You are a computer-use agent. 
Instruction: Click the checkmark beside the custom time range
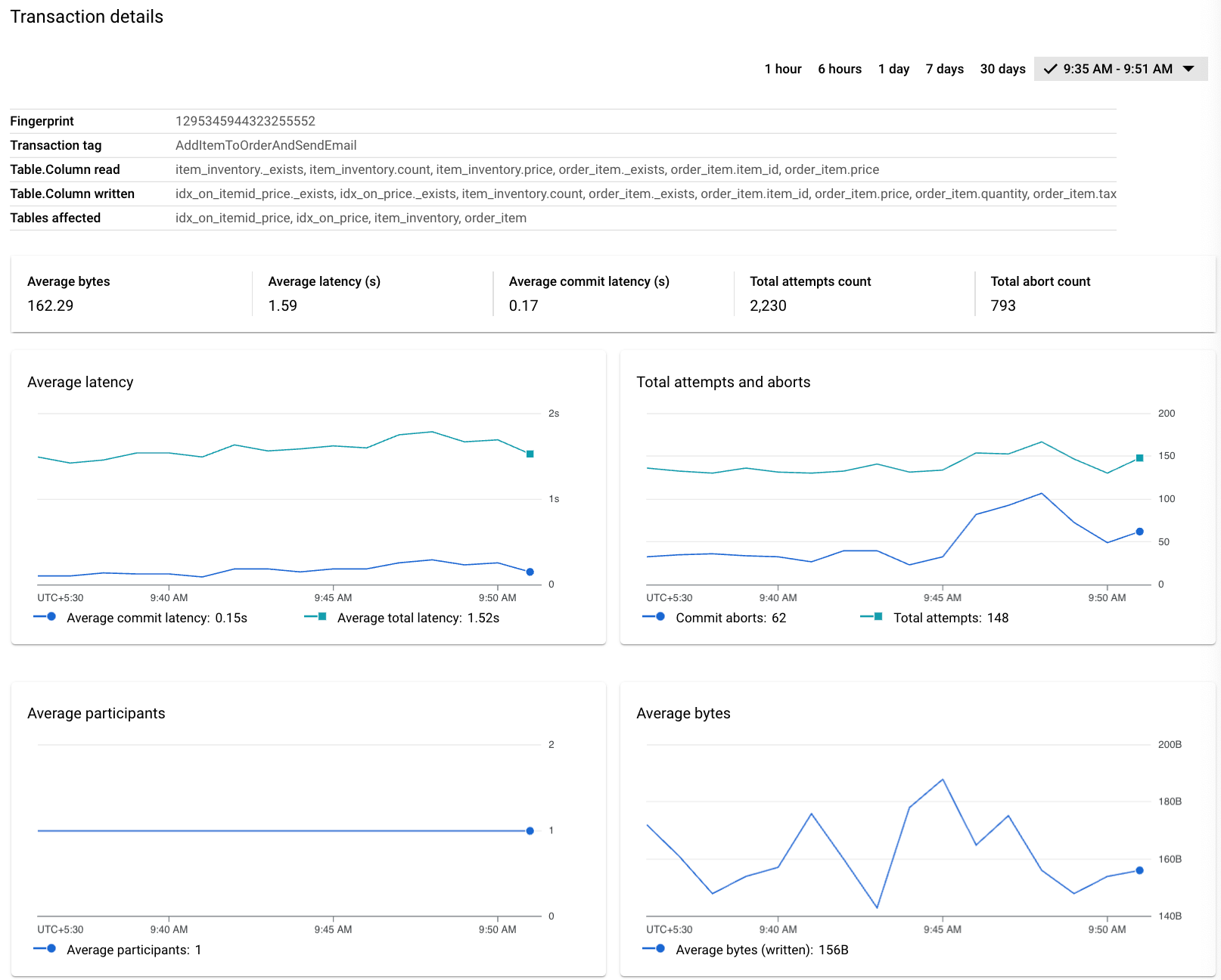1051,68
